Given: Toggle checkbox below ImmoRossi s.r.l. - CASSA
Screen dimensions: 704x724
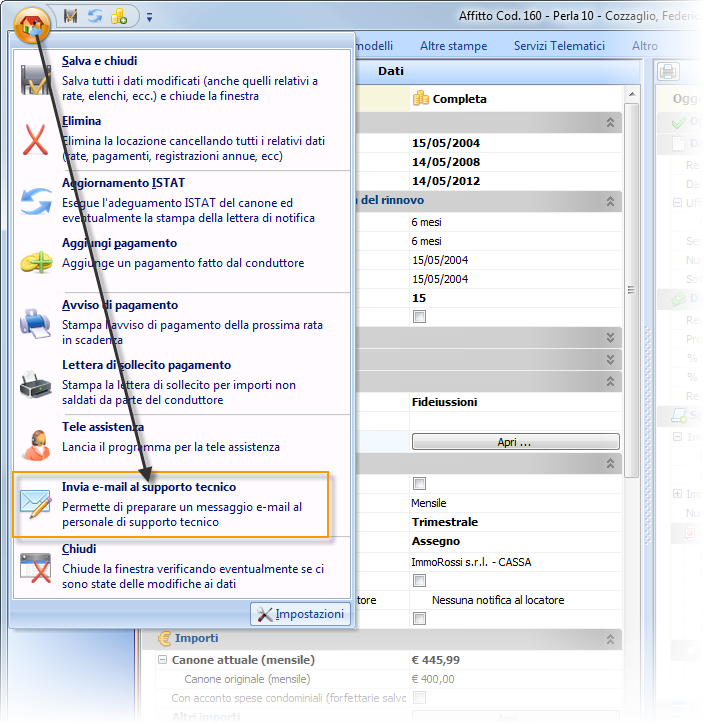Looking at the screenshot, I should point(419,580).
